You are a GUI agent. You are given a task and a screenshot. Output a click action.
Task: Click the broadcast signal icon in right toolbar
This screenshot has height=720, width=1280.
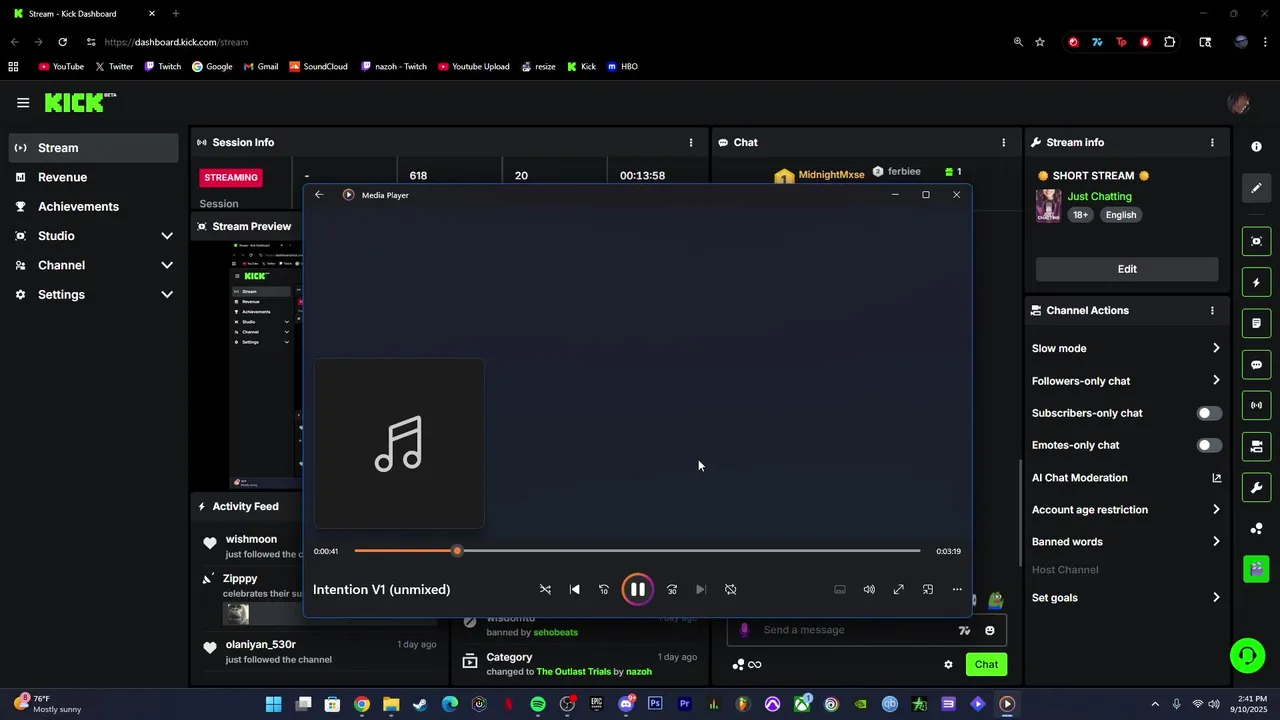coord(1257,406)
